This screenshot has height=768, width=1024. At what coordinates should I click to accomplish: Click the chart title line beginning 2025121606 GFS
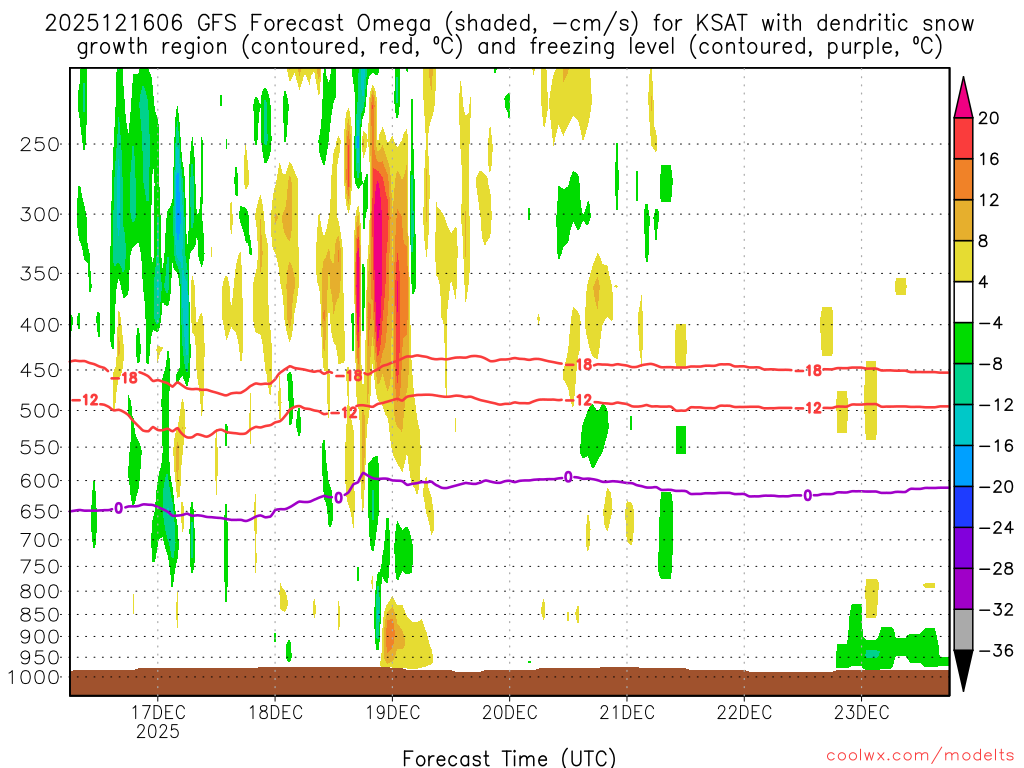(509, 23)
